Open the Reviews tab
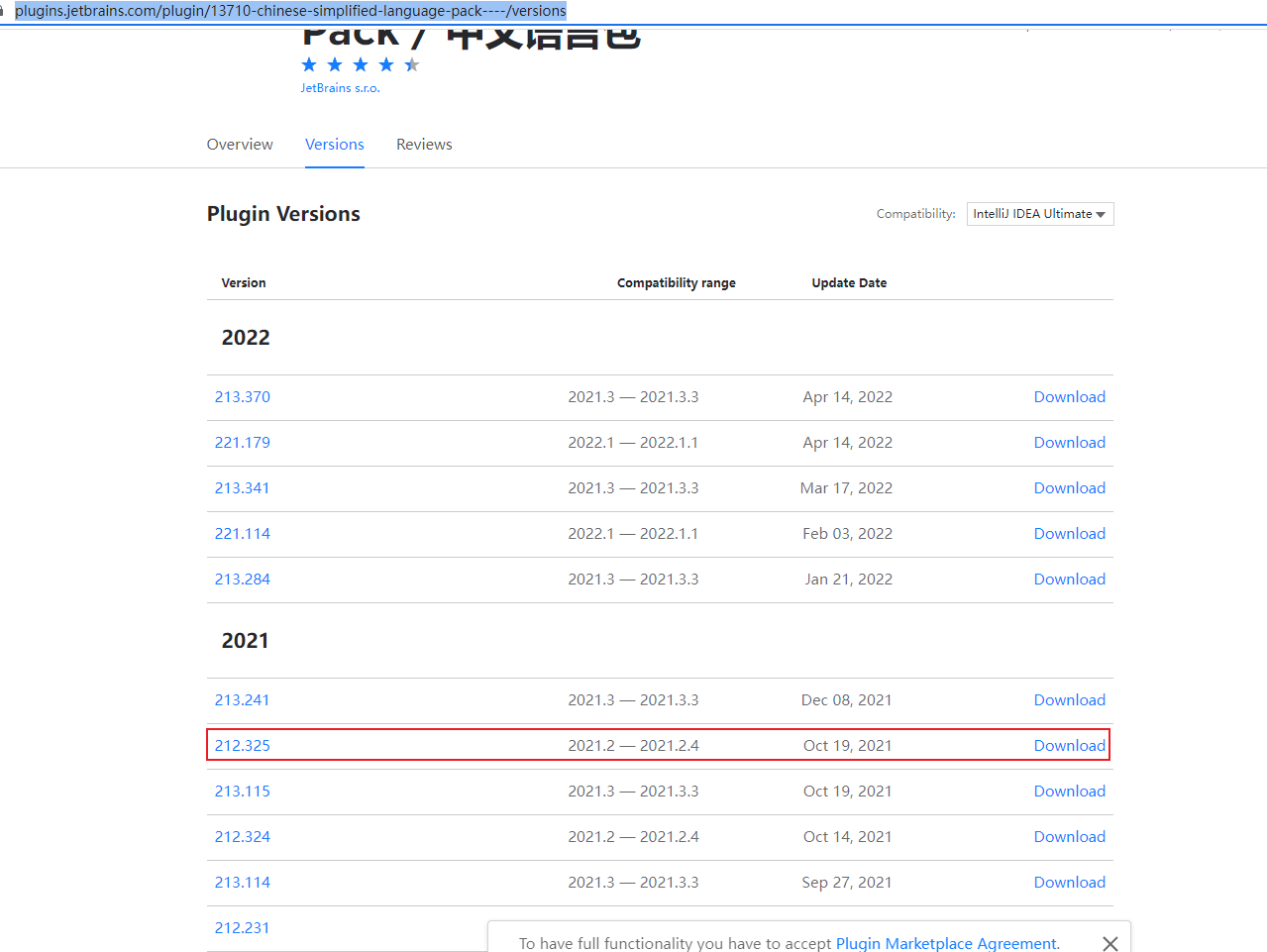The width and height of the screenshot is (1267, 952). click(x=424, y=145)
